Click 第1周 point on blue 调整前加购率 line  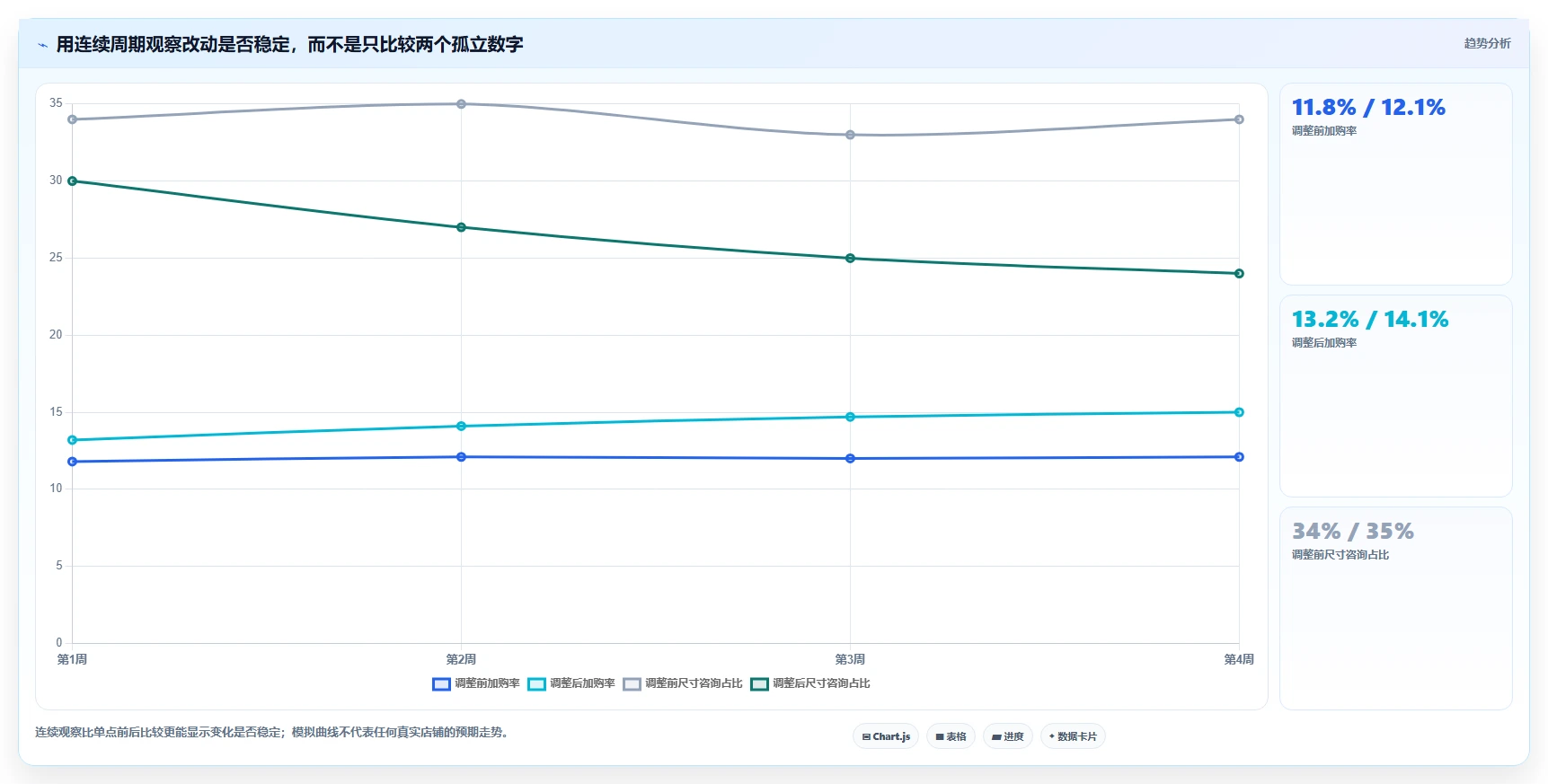[72, 462]
